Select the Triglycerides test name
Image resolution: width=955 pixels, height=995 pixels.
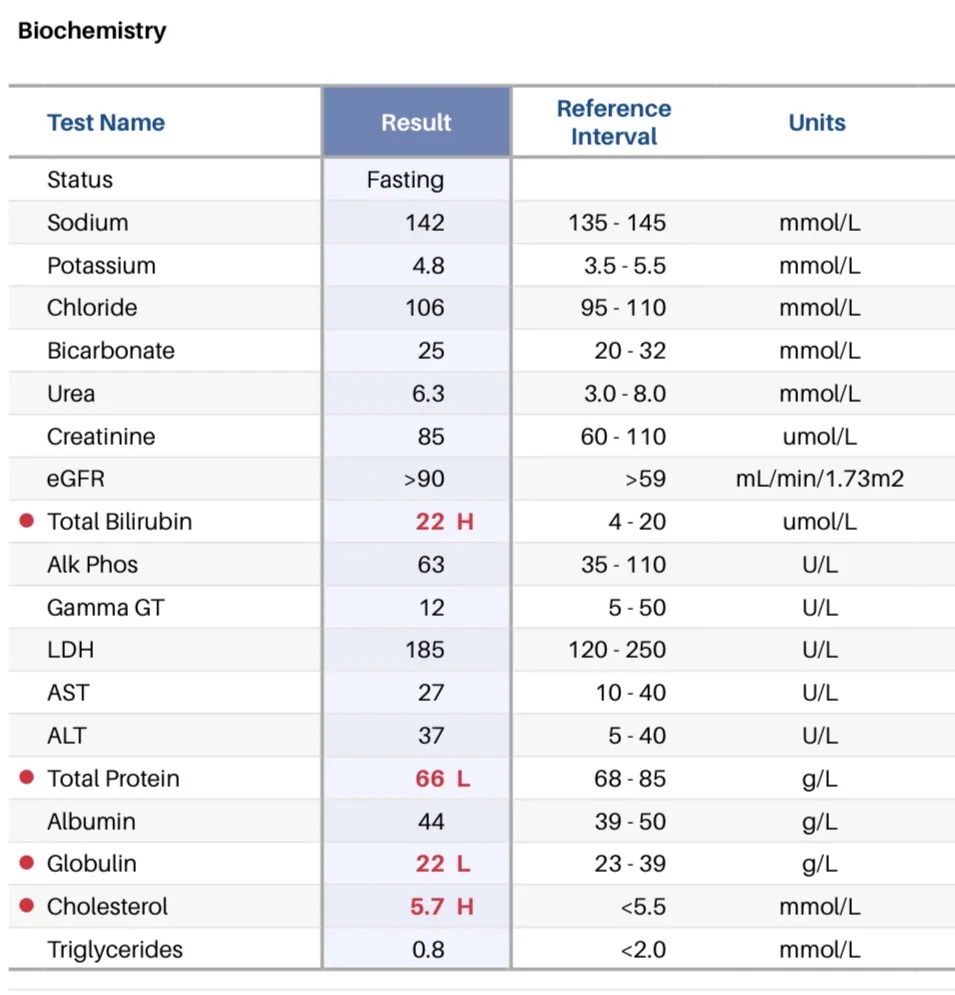[115, 950]
